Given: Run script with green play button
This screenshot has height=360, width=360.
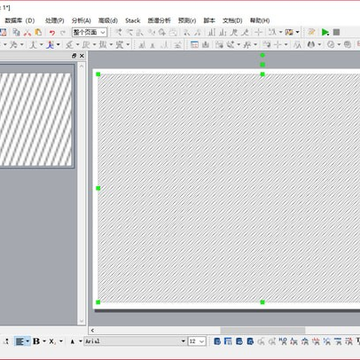Looking at the screenshot, I should (x=325, y=32).
